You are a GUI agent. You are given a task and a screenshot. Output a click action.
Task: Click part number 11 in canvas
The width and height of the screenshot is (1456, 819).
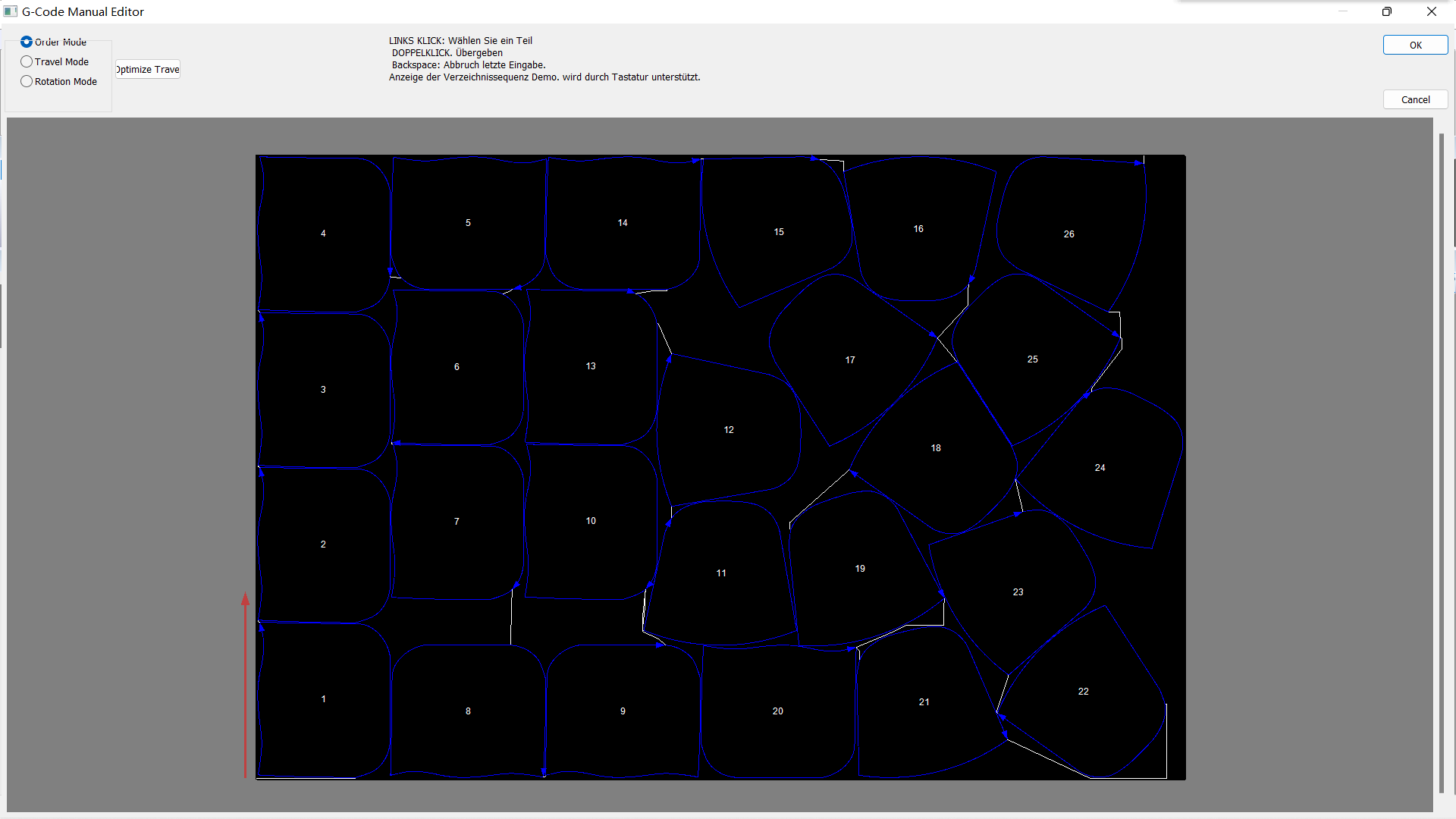point(720,572)
